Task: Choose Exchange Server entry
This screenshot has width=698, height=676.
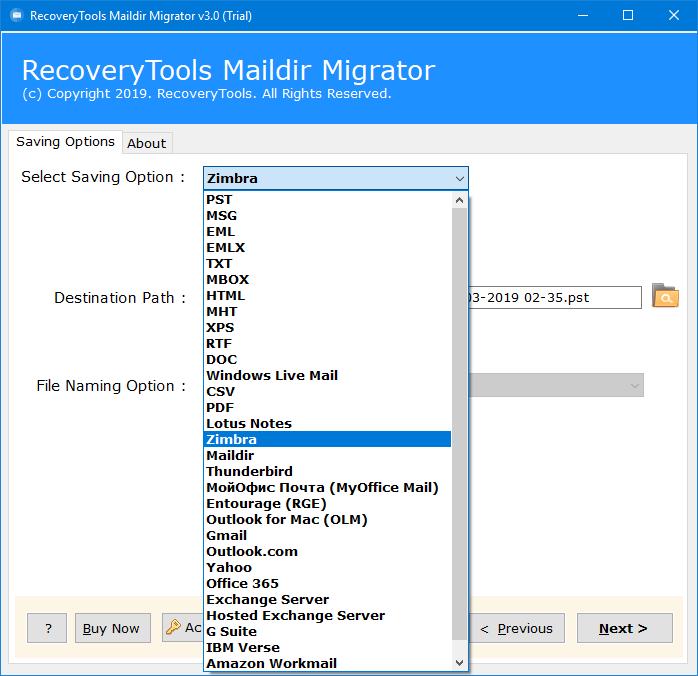Action: 327,599
